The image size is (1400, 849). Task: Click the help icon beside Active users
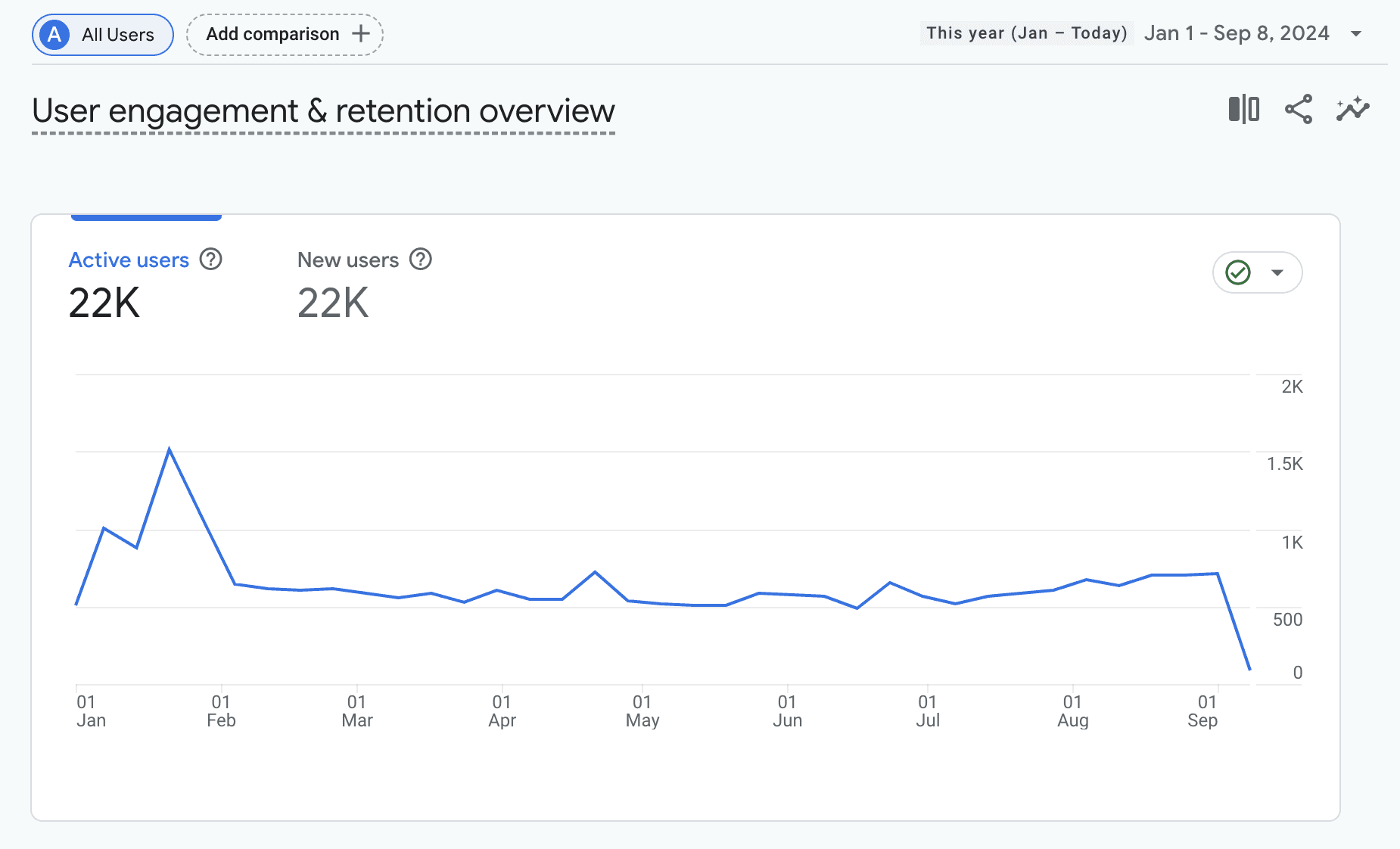pos(210,260)
